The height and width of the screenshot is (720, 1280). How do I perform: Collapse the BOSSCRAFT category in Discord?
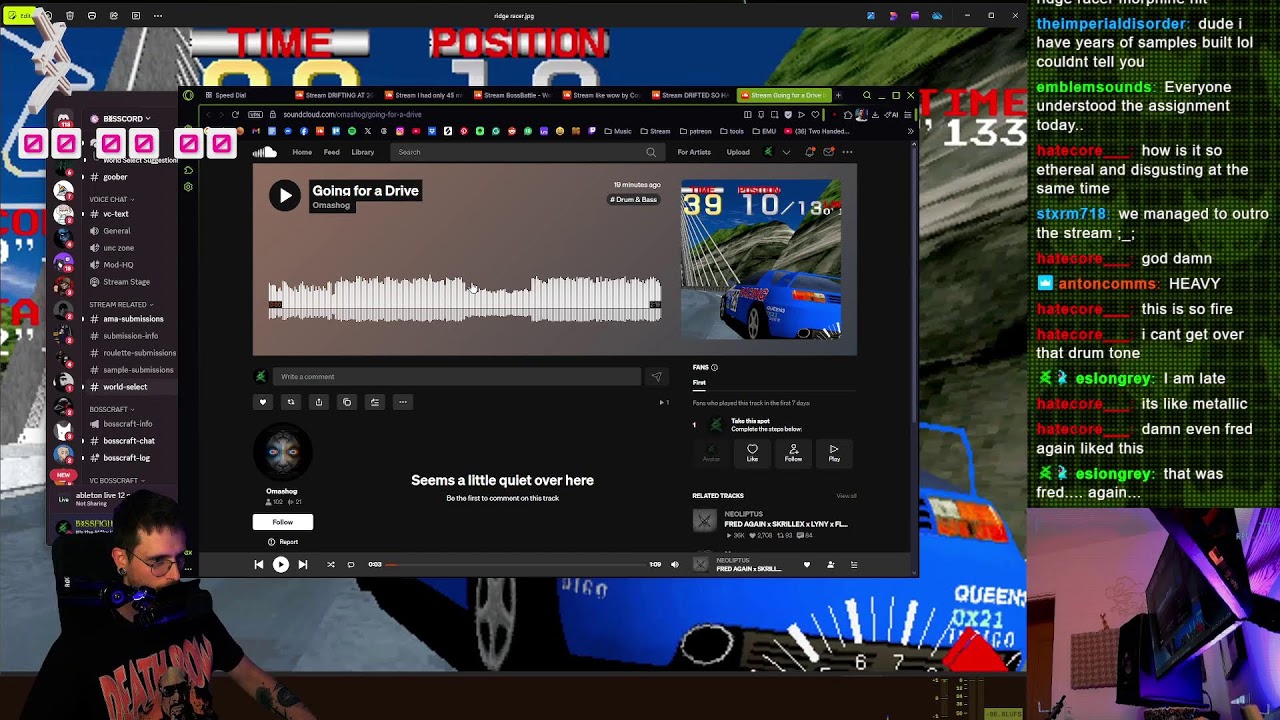point(111,409)
